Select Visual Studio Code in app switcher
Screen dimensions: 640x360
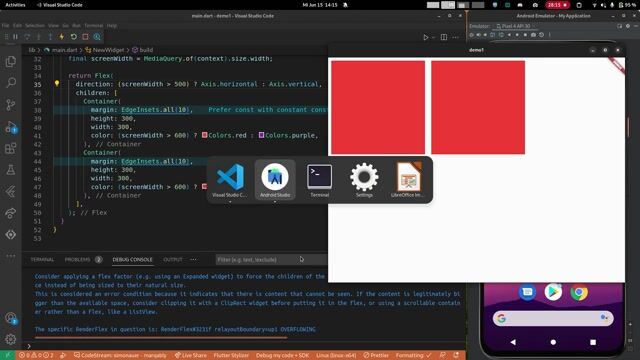pyautogui.click(x=230, y=180)
